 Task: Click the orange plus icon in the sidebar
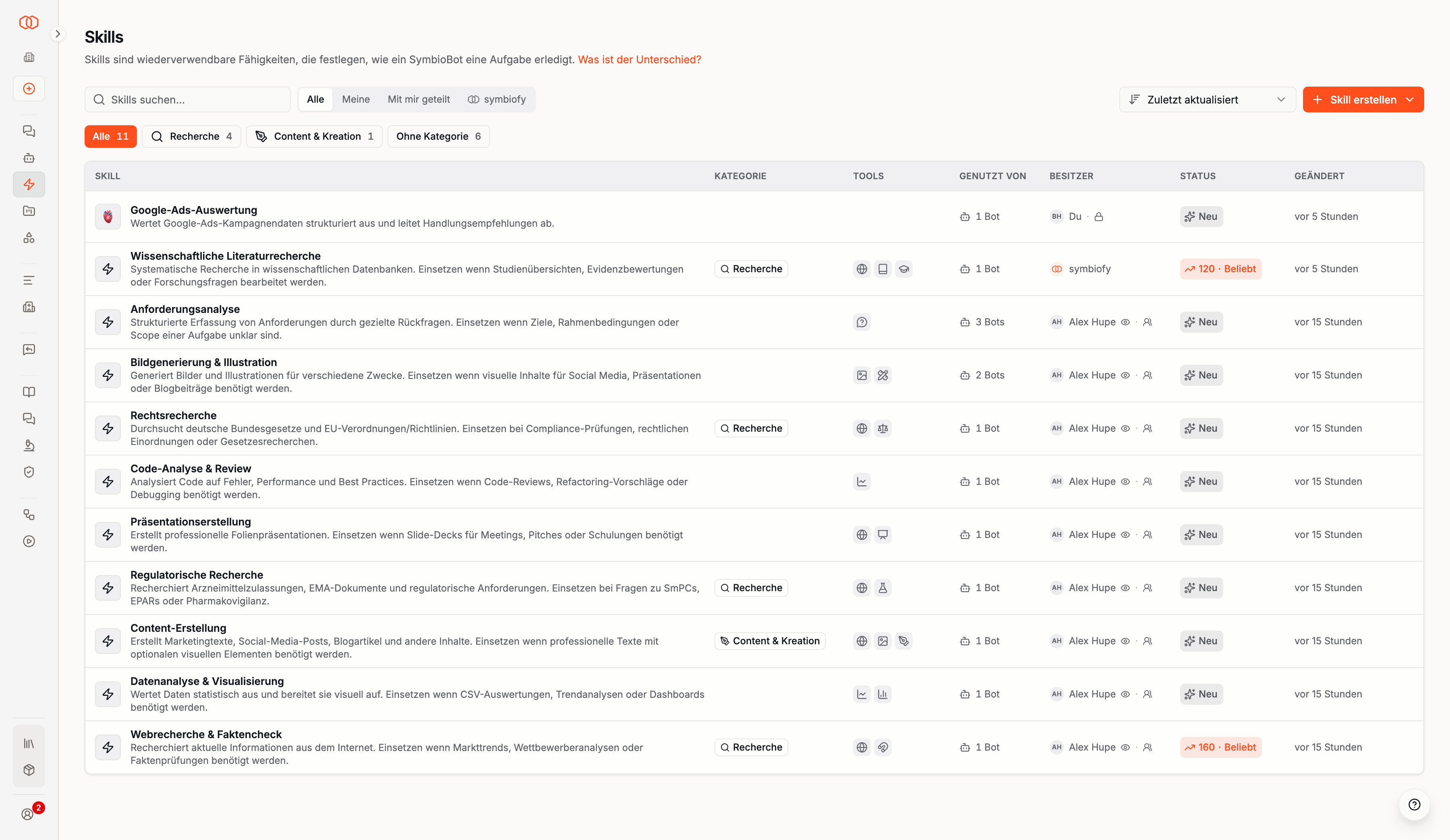(x=29, y=89)
